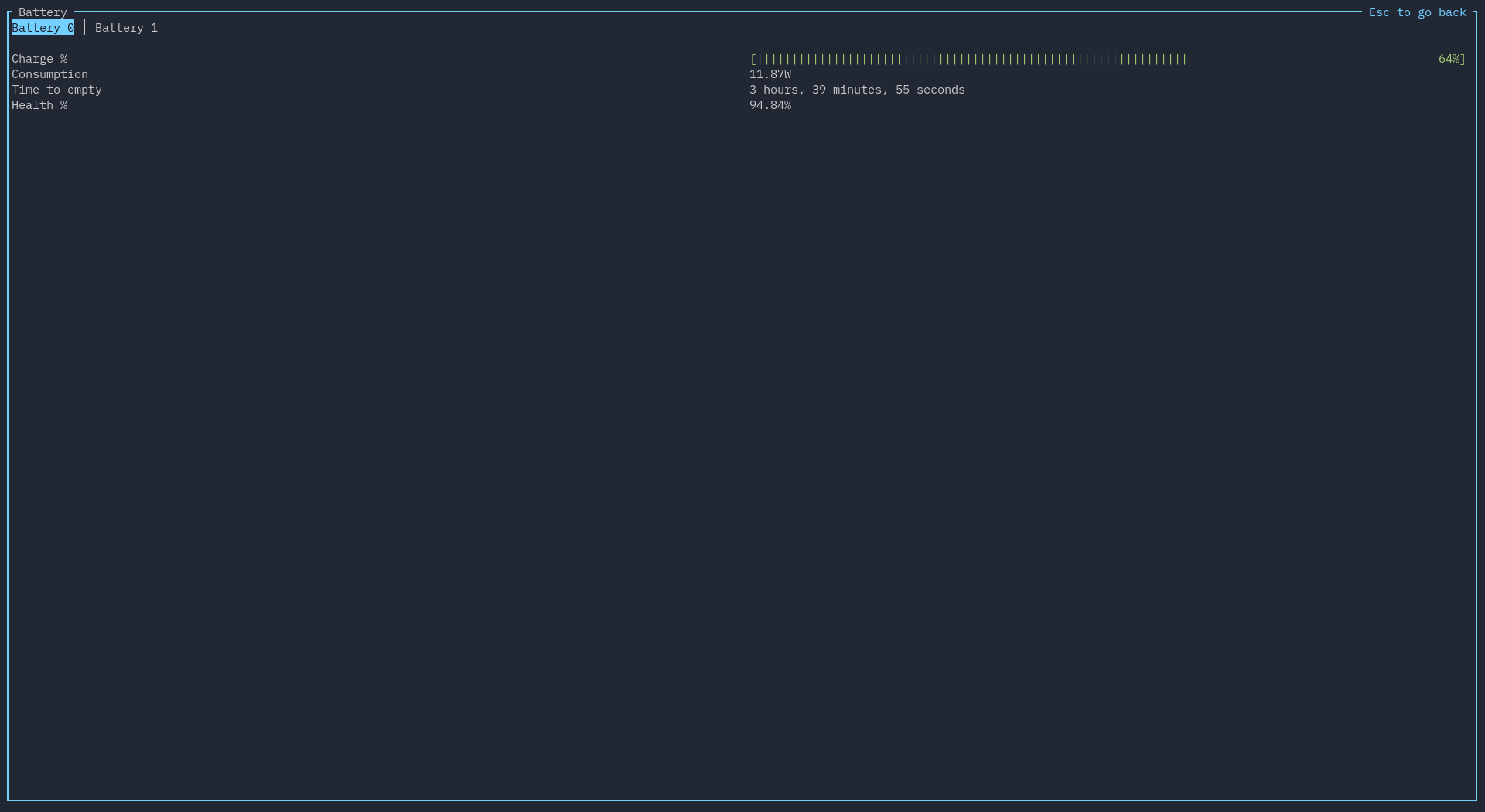This screenshot has height=812, width=1485.
Task: Select the Consumption row label
Action: point(49,74)
